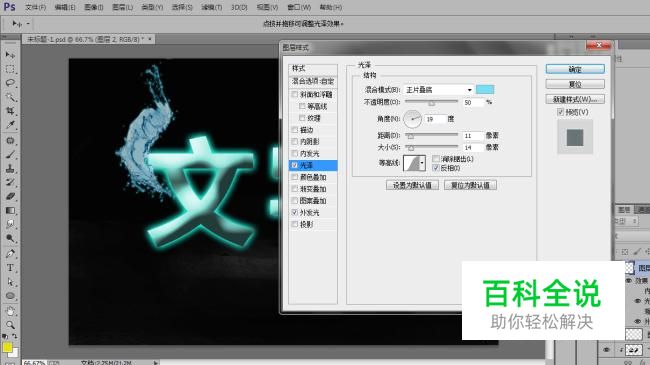Enable the 颜色叠加 color overlay checkbox

tap(295, 177)
